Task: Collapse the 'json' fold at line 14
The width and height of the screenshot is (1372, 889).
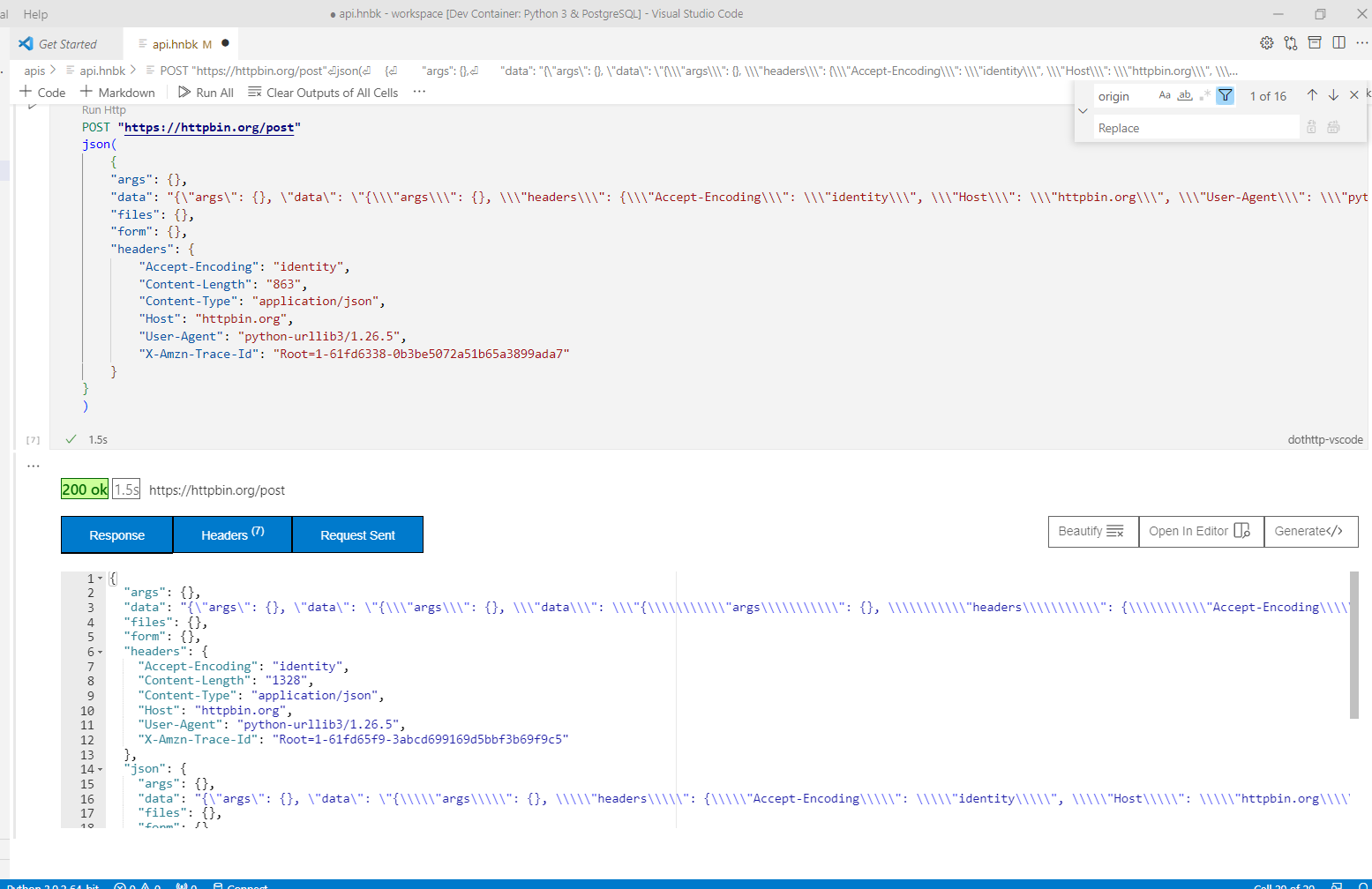Action: [x=100, y=769]
